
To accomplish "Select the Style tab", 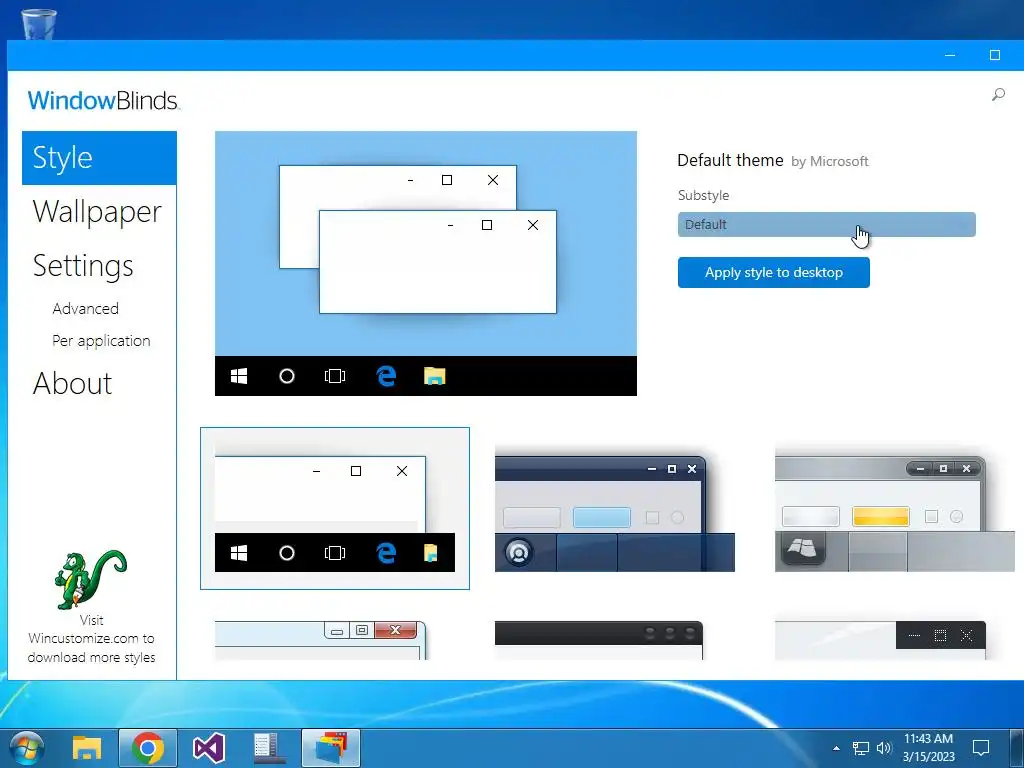I will (99, 158).
